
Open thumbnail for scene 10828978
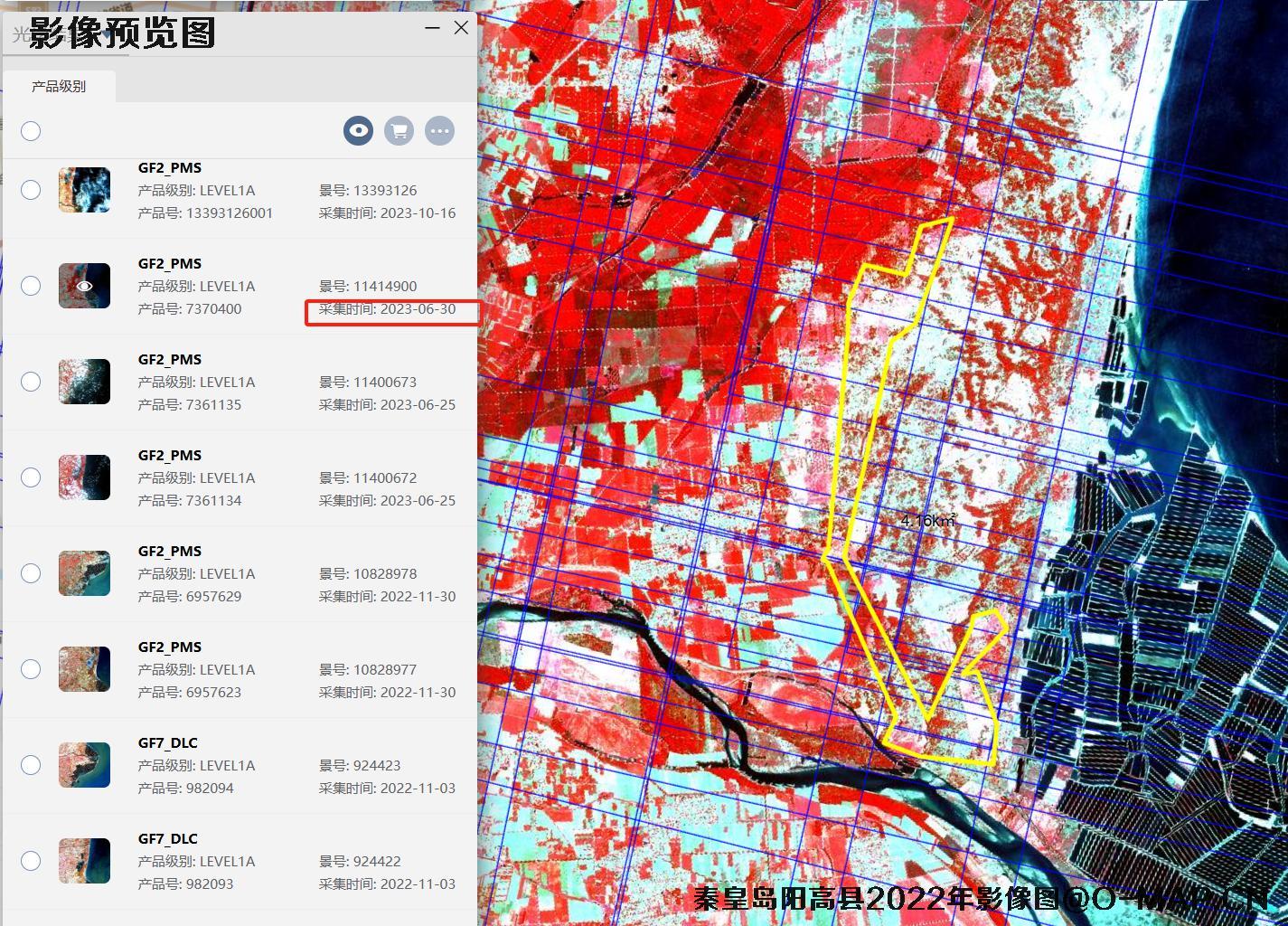pyautogui.click(x=84, y=573)
